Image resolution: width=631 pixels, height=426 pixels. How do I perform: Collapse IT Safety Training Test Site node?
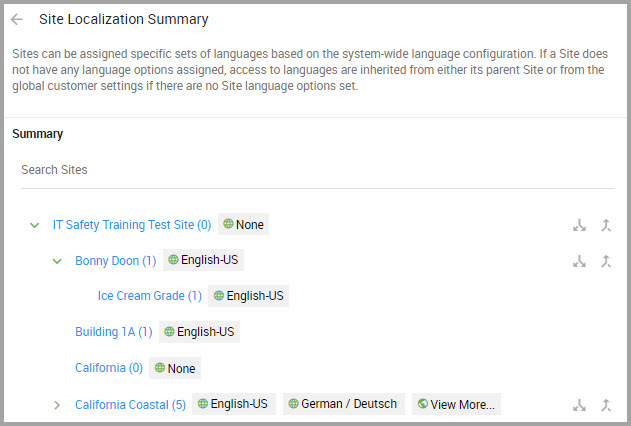click(x=35, y=225)
